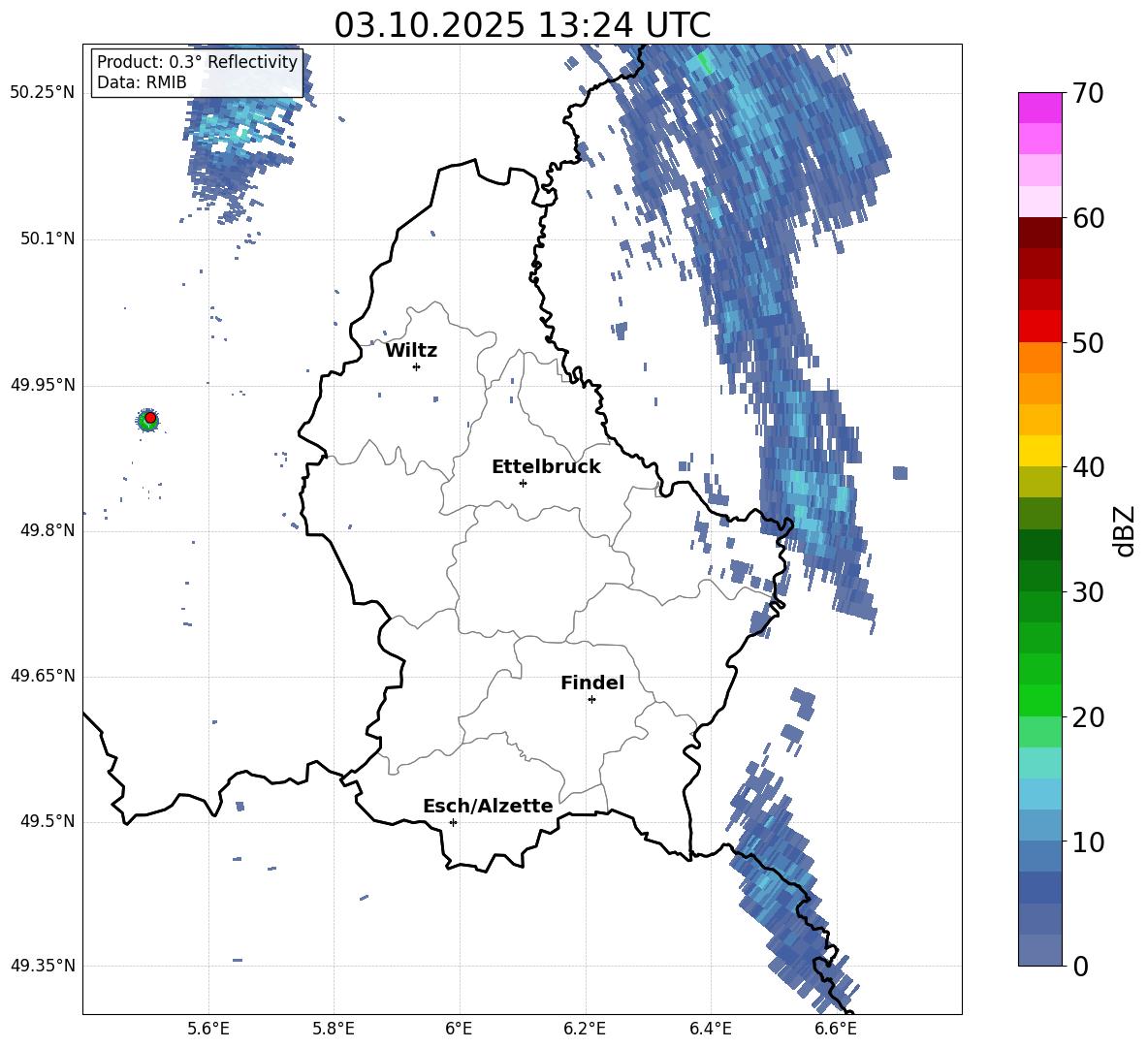Click the 6.4°E longitude tick label
Viewport: 1148px width, 1048px height.
click(x=710, y=1029)
